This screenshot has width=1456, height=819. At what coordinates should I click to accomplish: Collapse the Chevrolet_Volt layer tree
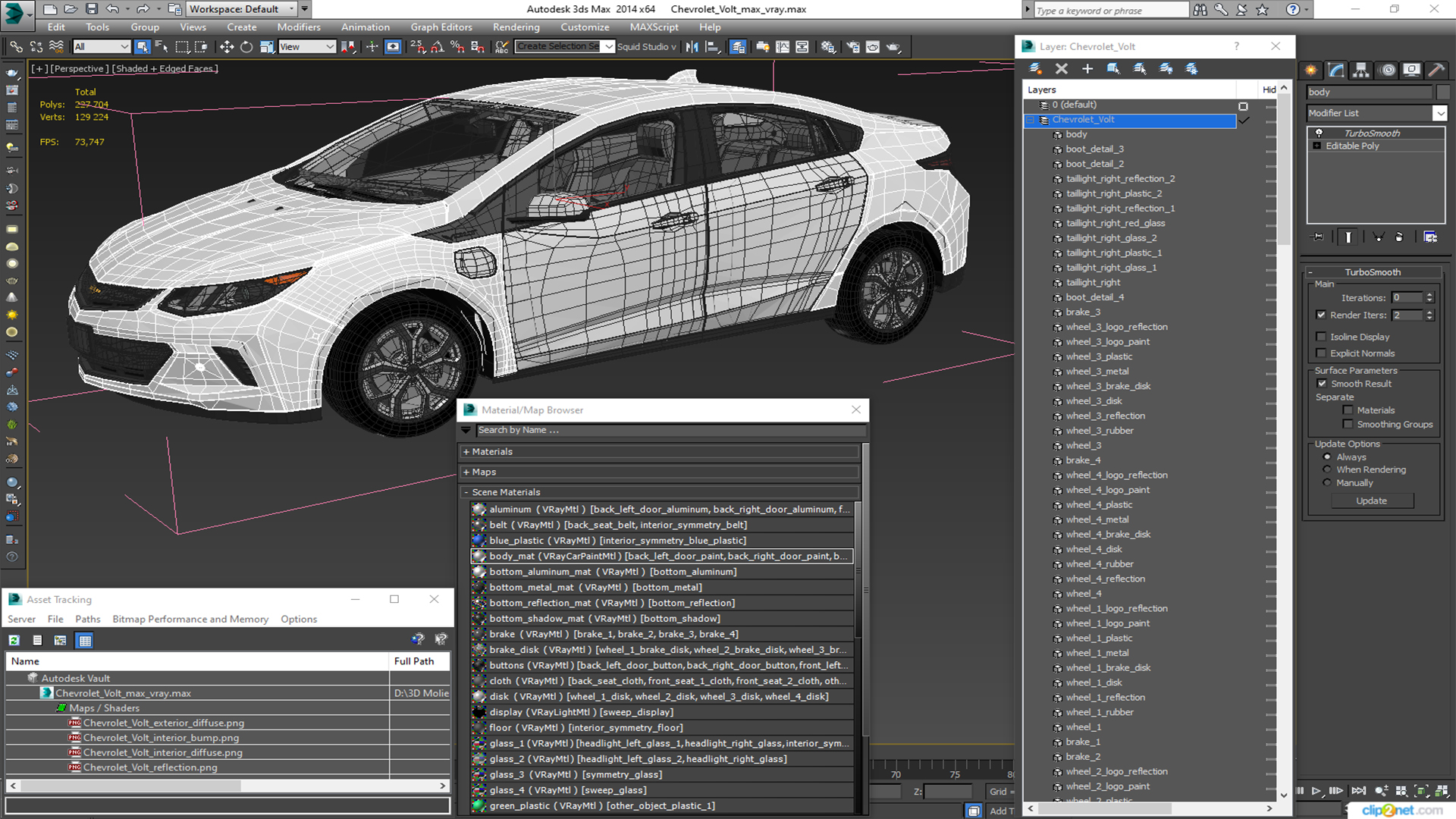coord(1031,120)
